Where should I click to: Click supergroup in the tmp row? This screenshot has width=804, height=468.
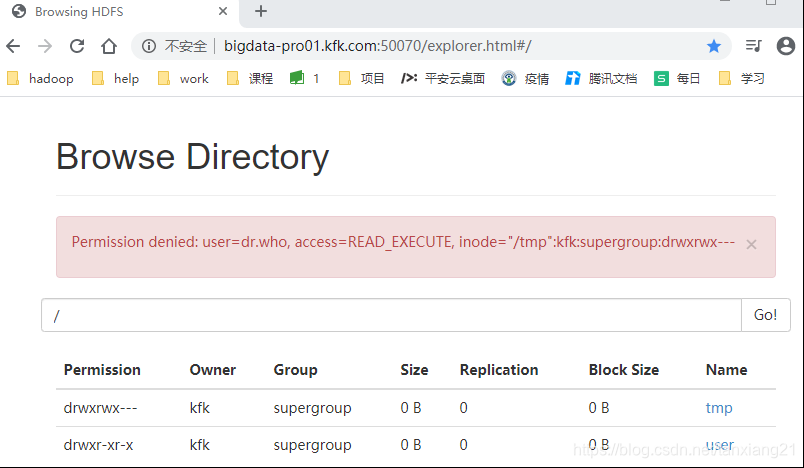point(312,408)
